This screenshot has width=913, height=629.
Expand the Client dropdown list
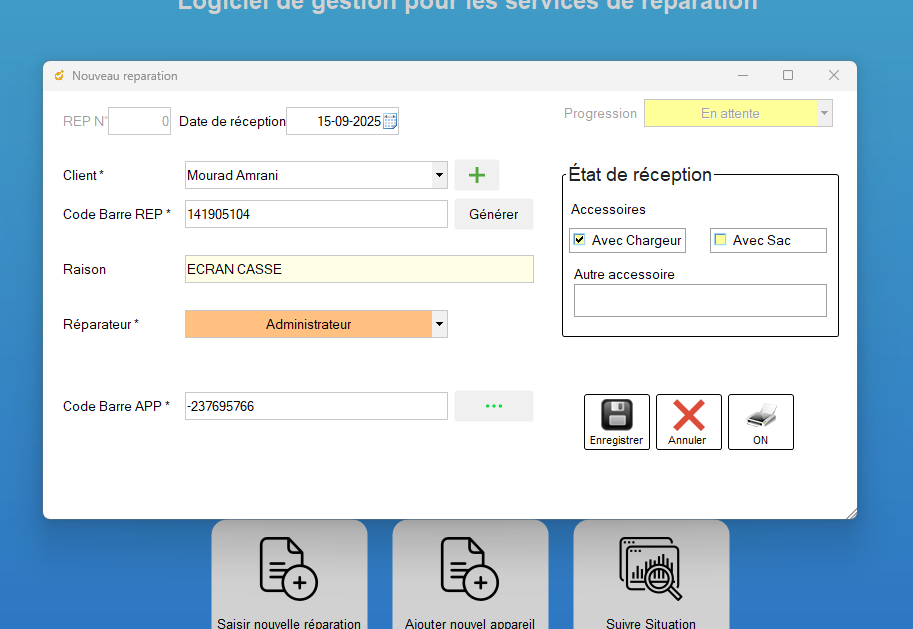pos(439,175)
